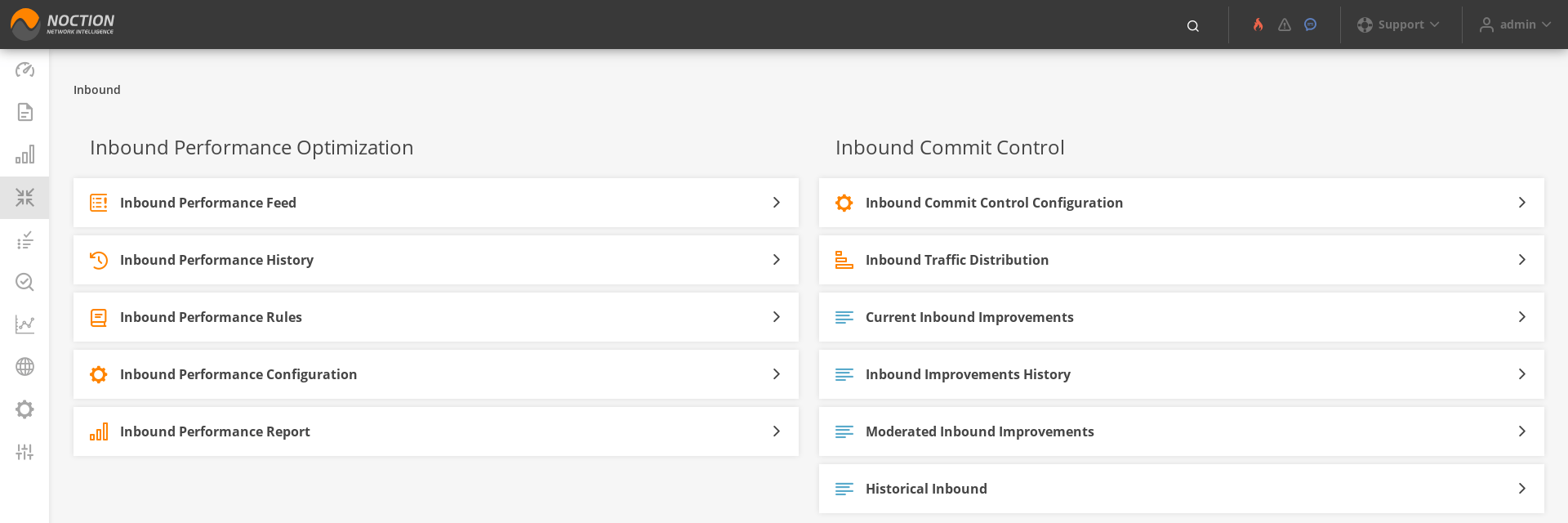Click the sliders icon in sidebar
Viewport: 1568px width, 523px height.
(x=24, y=452)
